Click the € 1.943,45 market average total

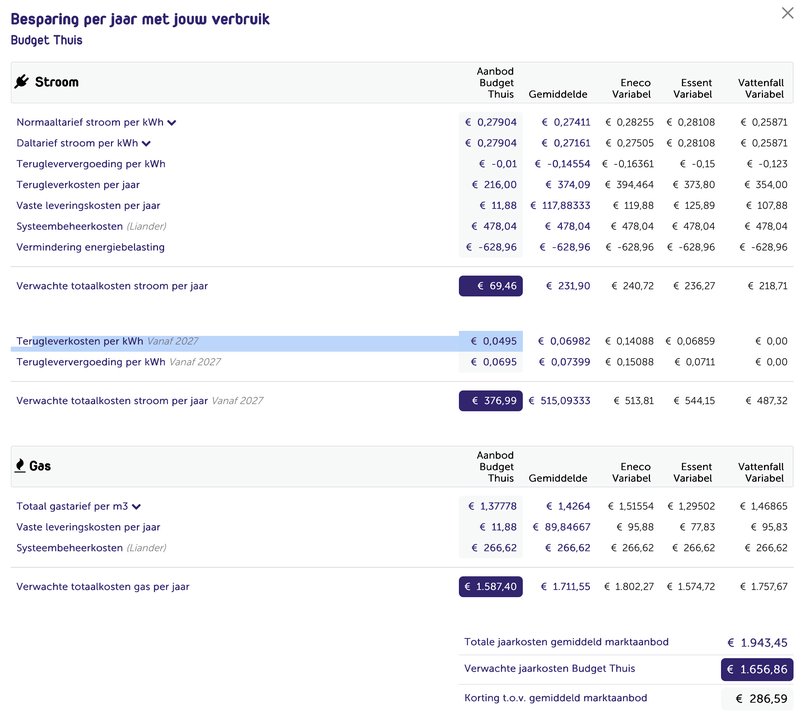758,642
